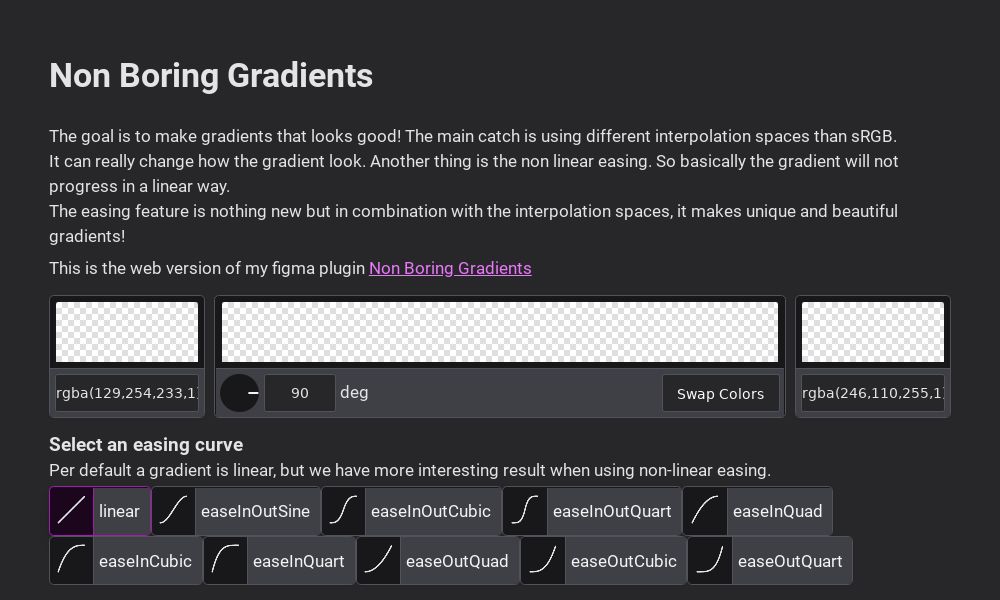Click the left gradient color preview
Image resolution: width=1000 pixels, height=600 pixels.
pos(127,331)
